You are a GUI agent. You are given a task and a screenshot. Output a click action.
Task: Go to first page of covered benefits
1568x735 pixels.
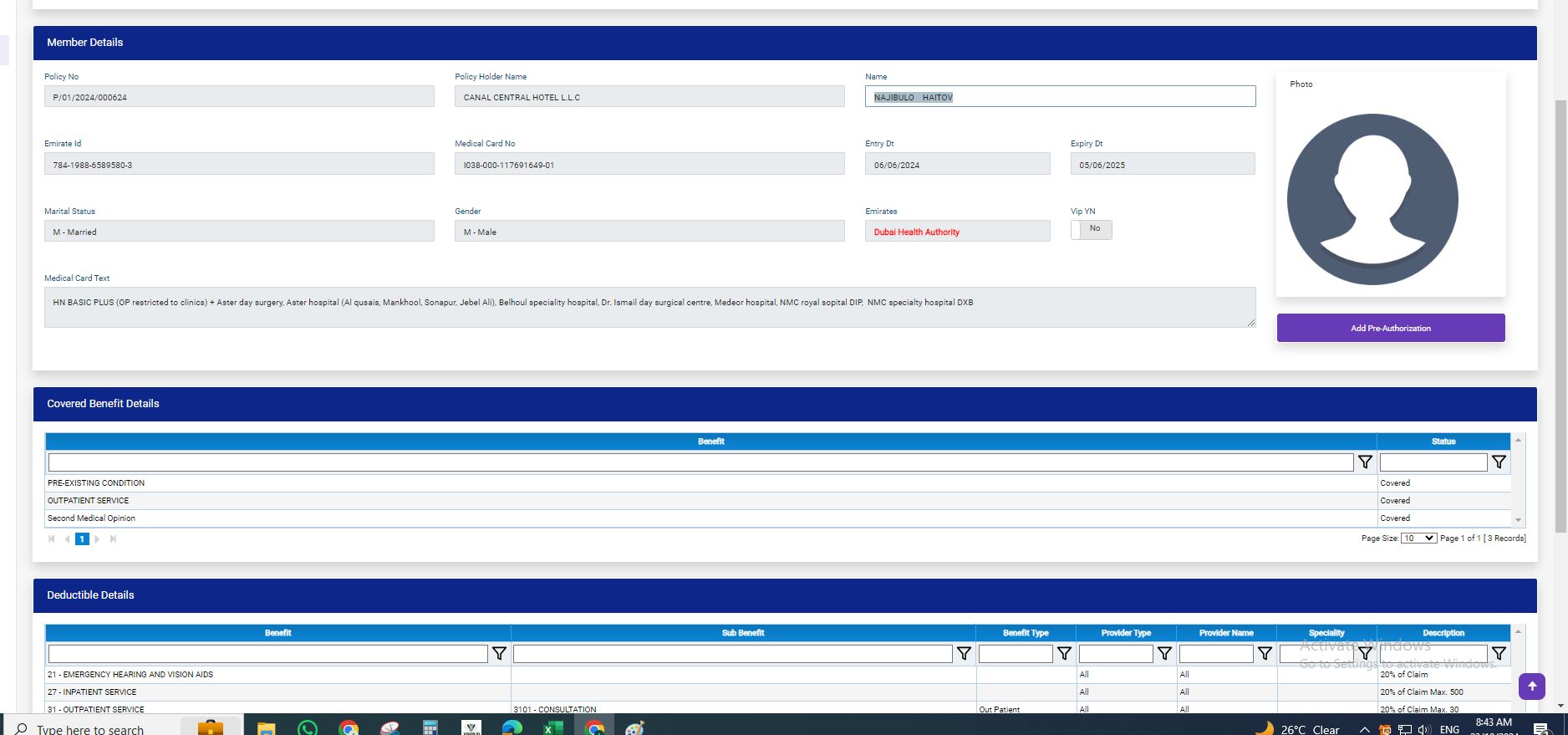[52, 539]
